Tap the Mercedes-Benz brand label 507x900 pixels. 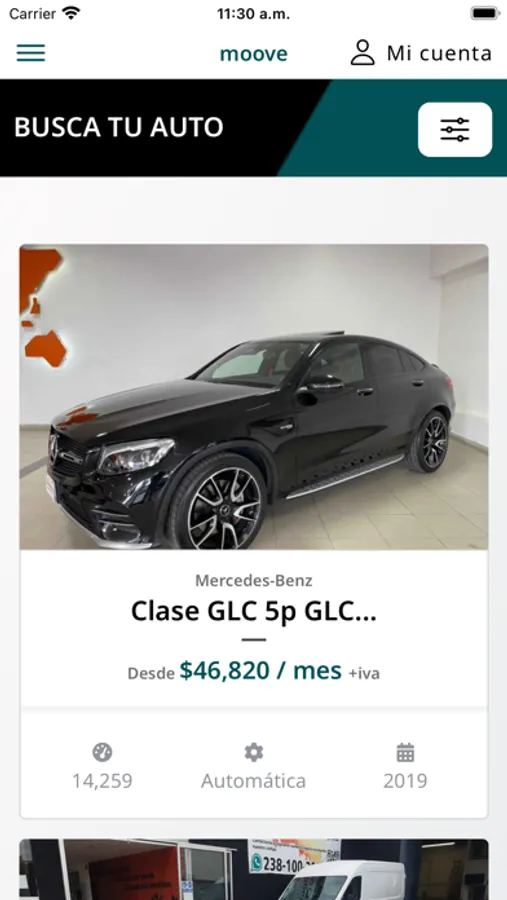point(254,580)
